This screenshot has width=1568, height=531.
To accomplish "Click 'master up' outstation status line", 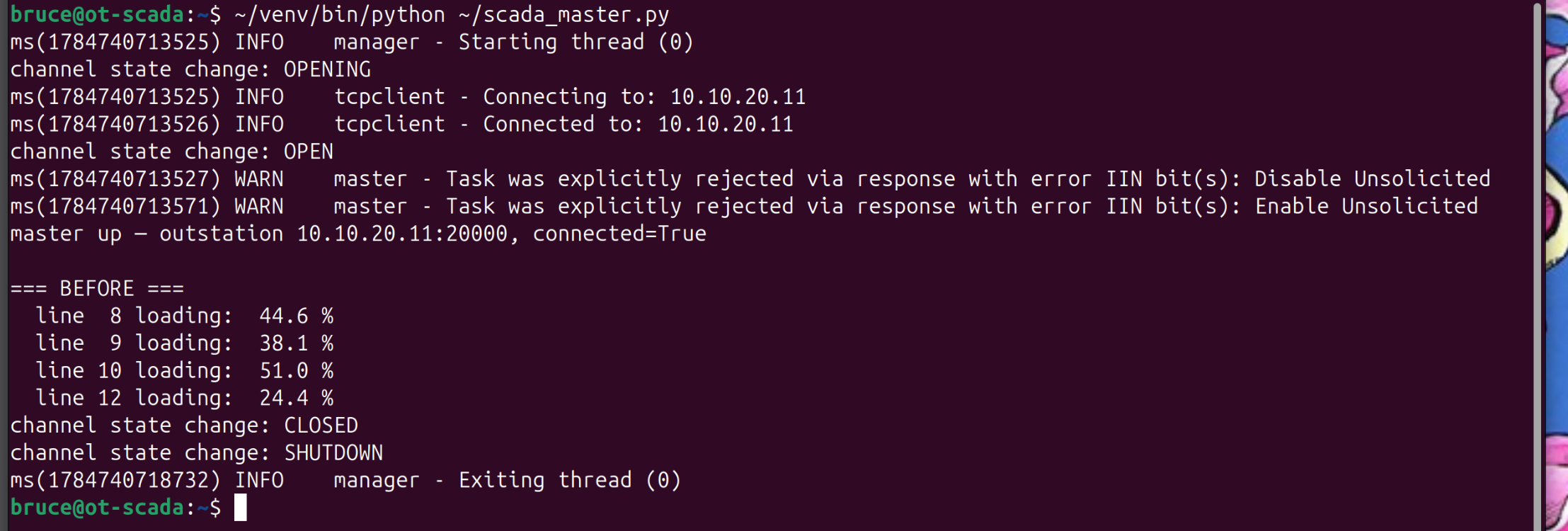I will click(x=358, y=234).
